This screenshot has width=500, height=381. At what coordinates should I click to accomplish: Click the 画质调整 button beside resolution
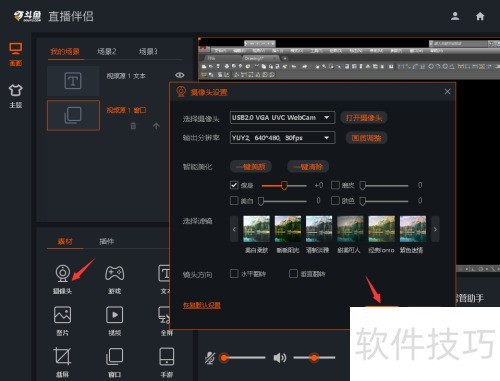click(366, 138)
